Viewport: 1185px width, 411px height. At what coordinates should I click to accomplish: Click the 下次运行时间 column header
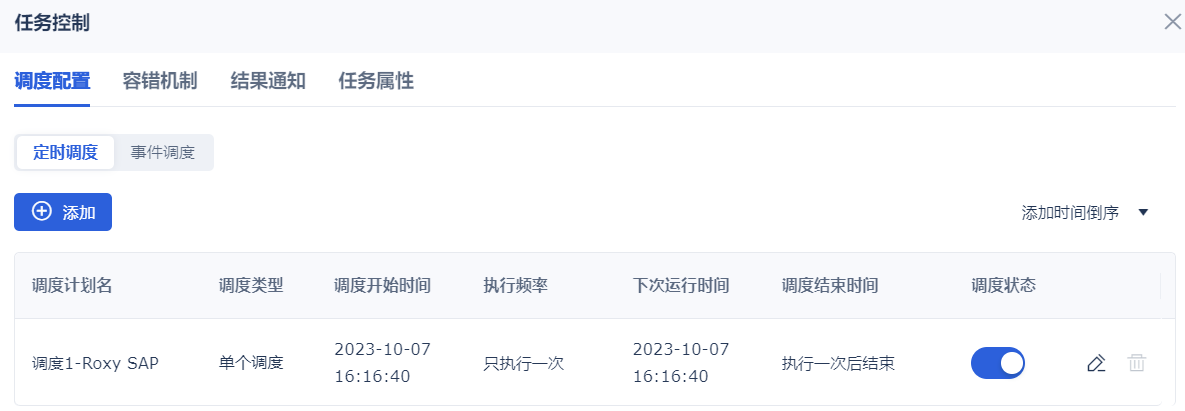tap(681, 286)
